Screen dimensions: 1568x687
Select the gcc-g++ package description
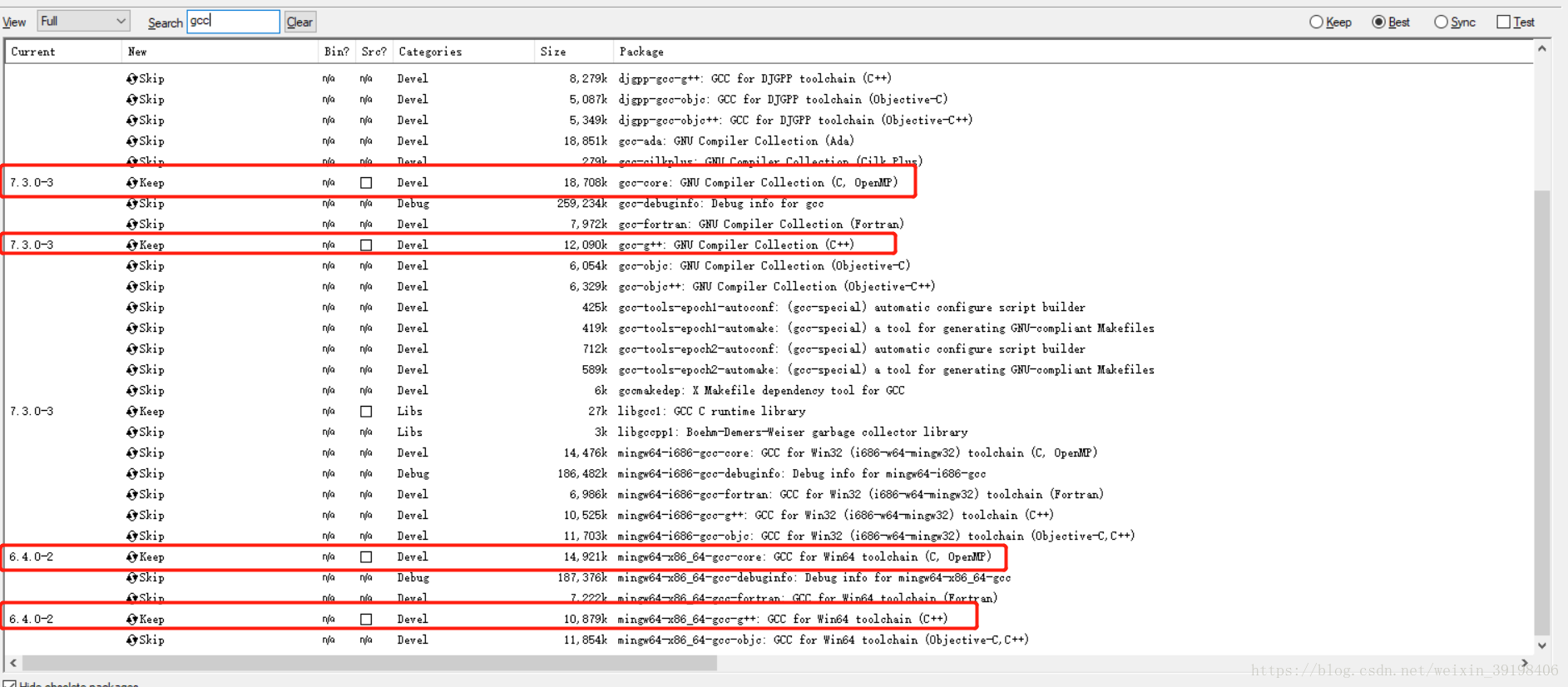coord(736,245)
